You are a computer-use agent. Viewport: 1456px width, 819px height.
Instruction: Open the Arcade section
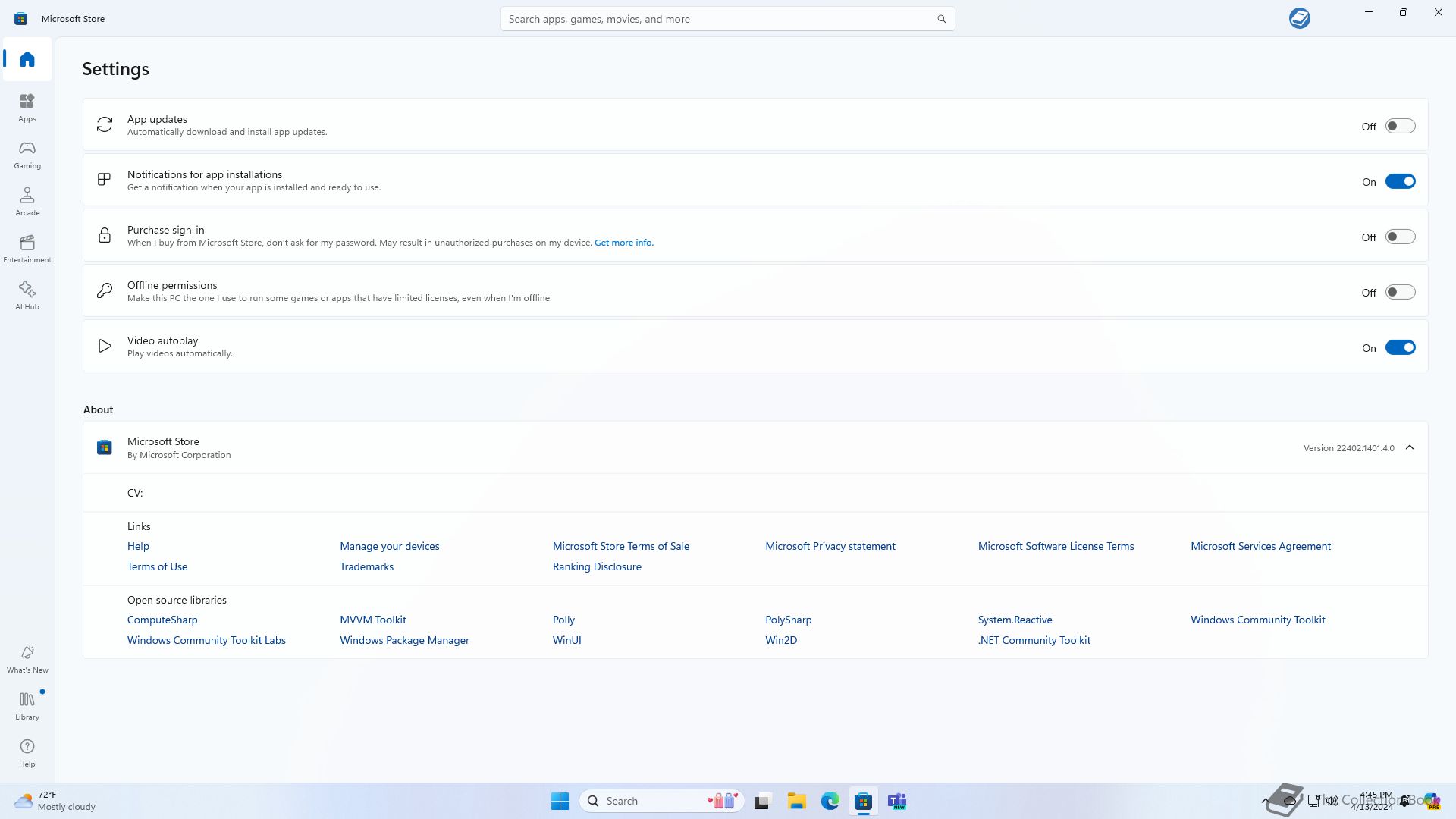tap(27, 202)
